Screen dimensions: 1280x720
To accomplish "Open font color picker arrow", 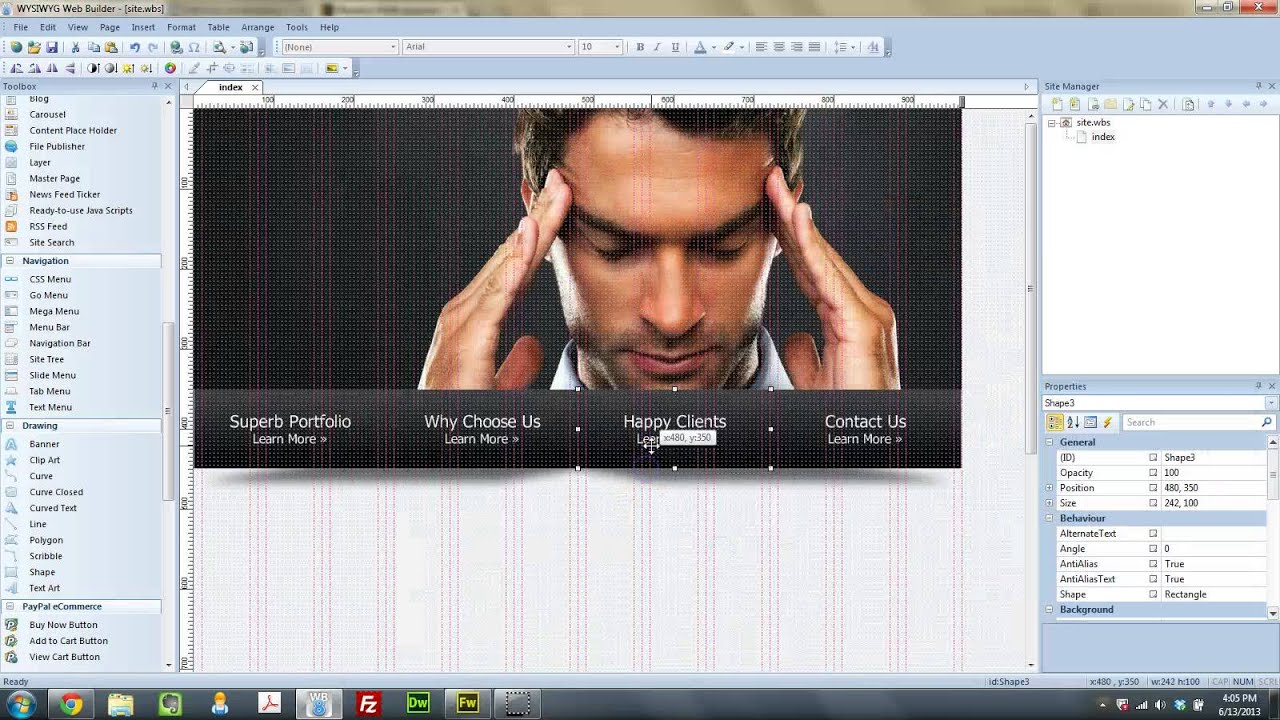I will (x=712, y=47).
